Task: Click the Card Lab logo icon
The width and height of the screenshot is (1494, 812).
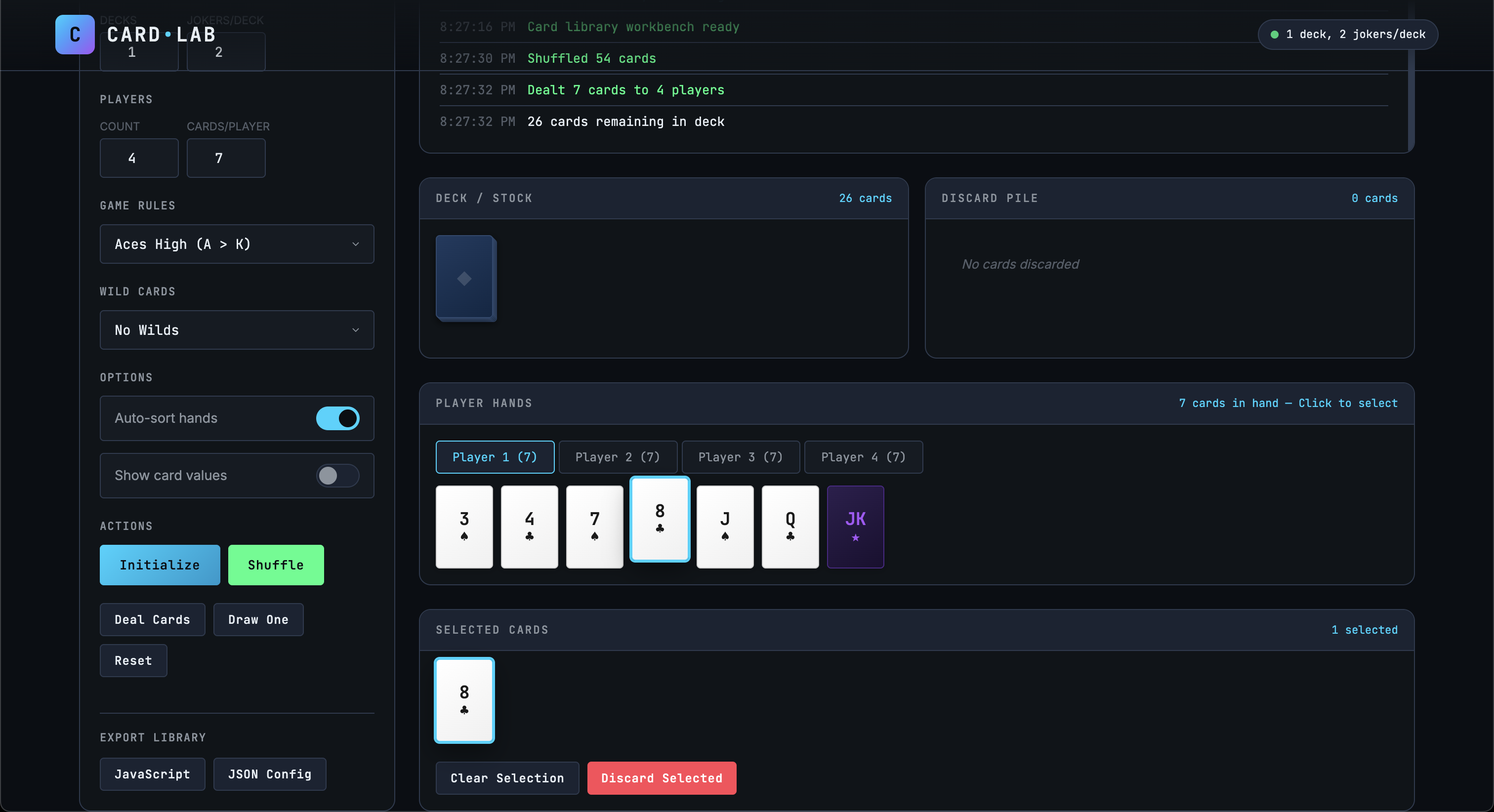Action: 74,35
